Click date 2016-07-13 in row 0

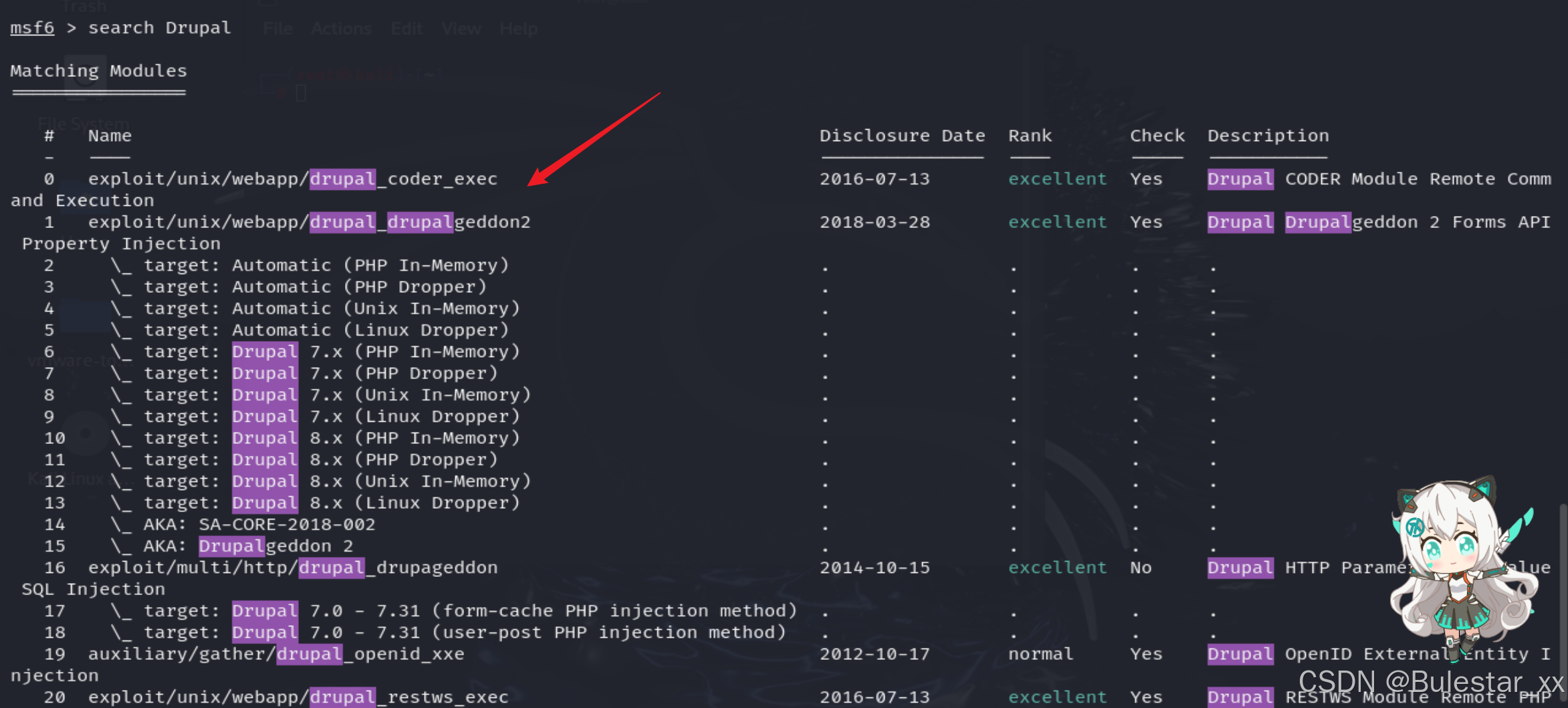875,179
